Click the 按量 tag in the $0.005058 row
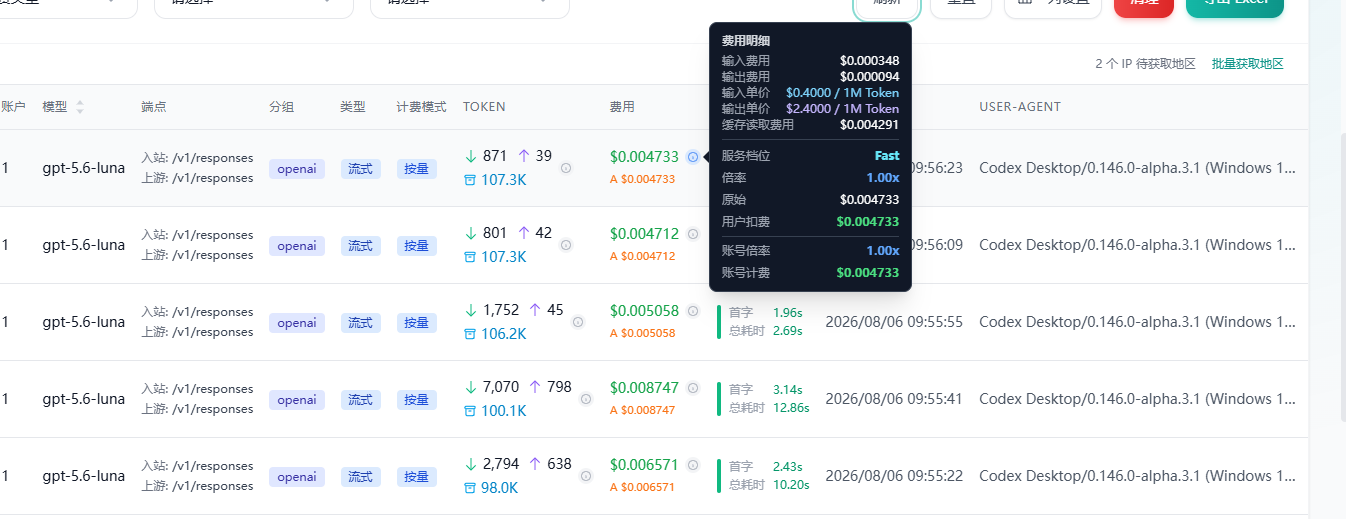The height and width of the screenshot is (519, 1346). [416, 323]
